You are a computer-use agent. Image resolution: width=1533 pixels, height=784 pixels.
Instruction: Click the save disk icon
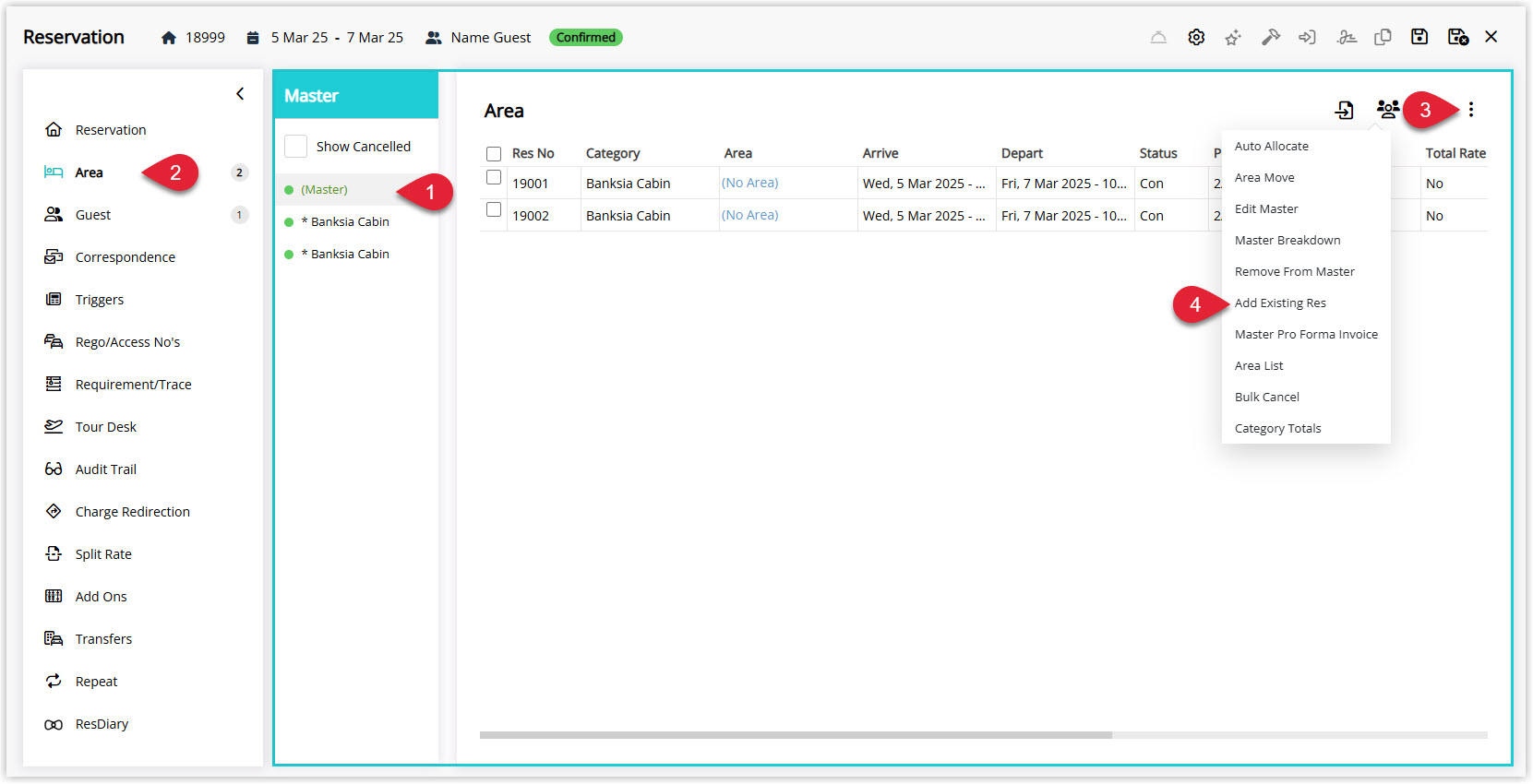click(1419, 37)
